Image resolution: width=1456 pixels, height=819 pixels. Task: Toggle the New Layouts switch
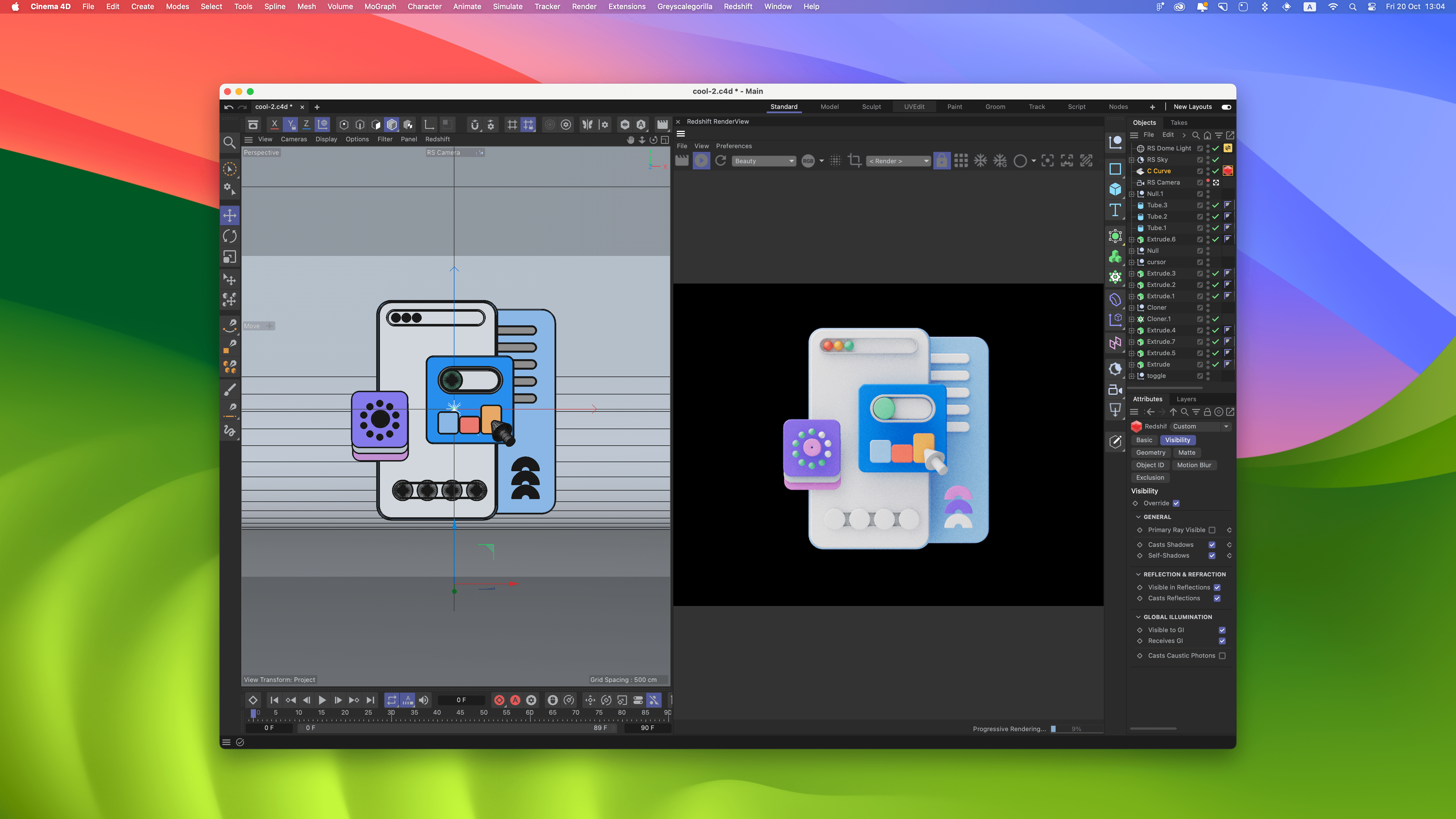1226,107
